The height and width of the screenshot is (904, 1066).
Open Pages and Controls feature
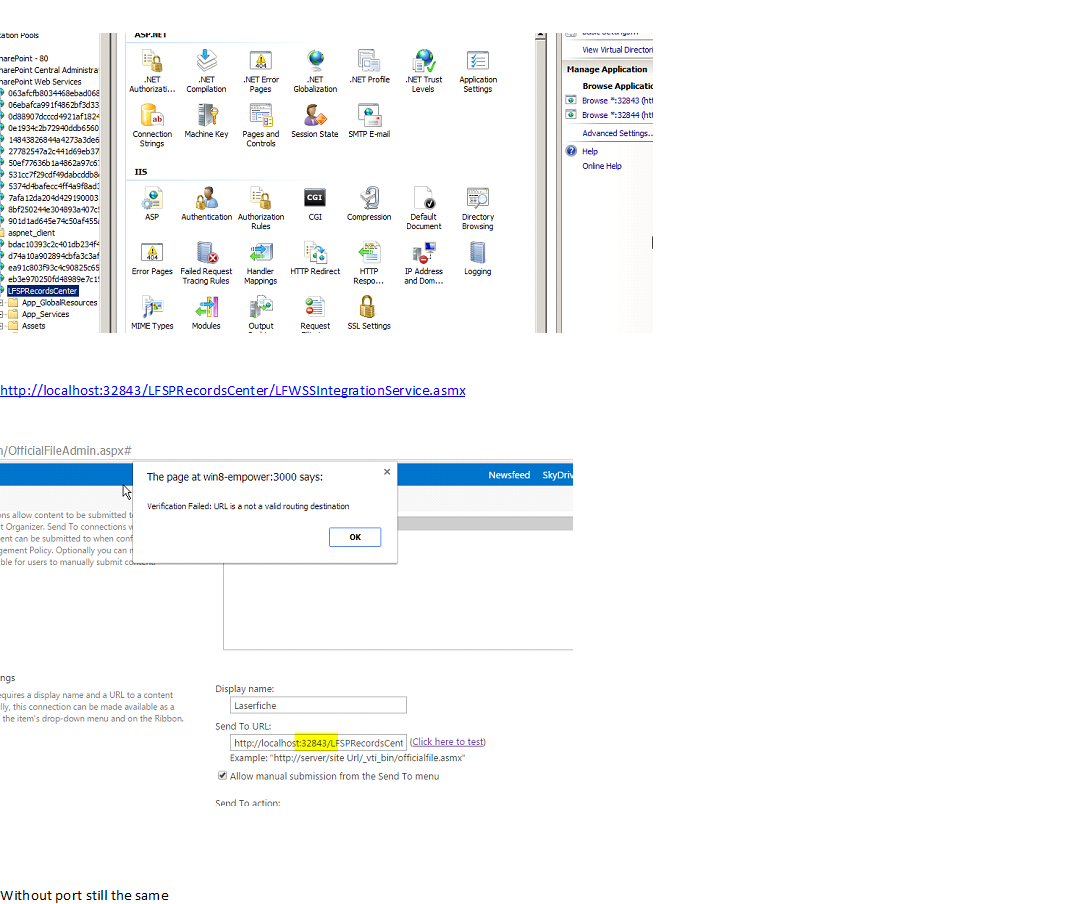pyautogui.click(x=261, y=126)
